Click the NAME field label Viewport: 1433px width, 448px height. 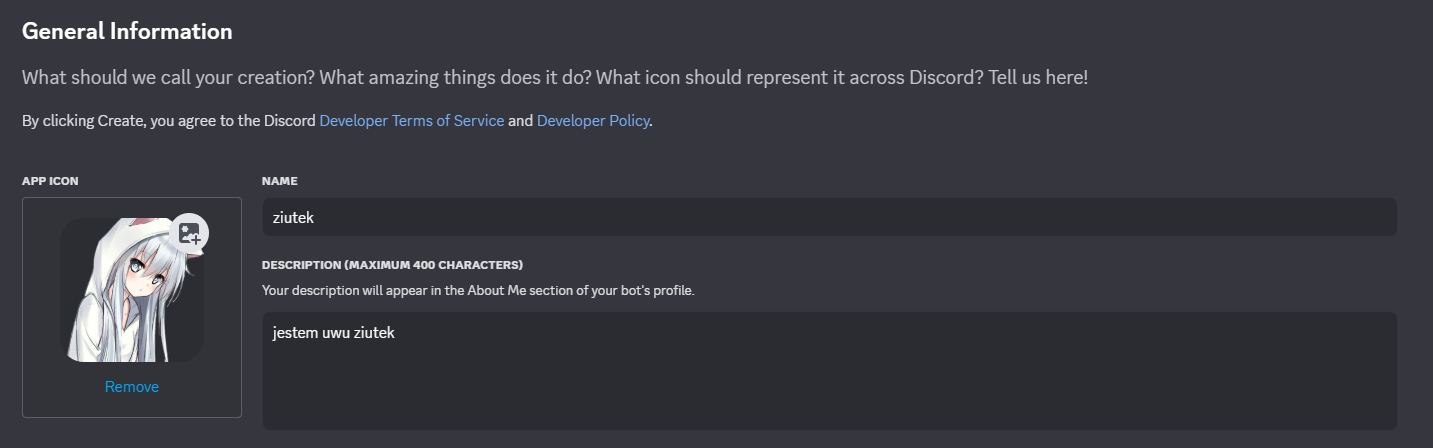pos(280,181)
